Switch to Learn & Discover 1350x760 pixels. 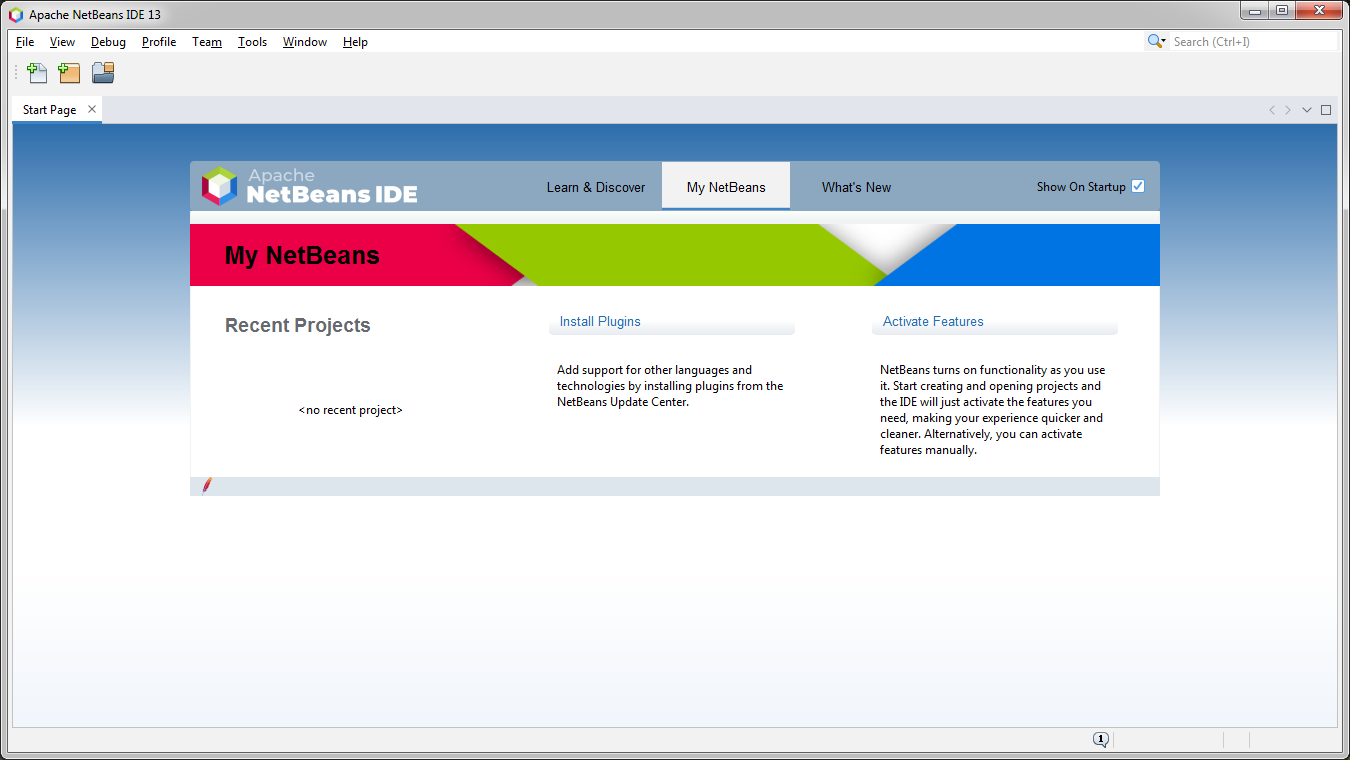(x=595, y=187)
